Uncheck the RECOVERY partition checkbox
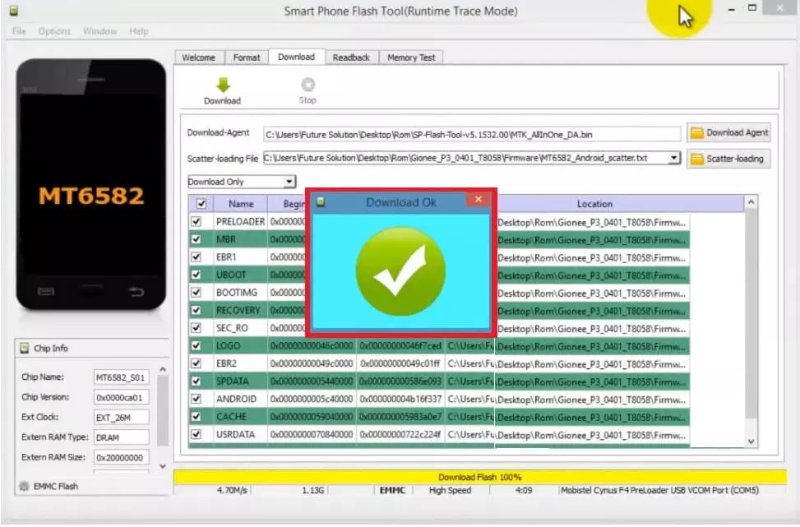800x527 pixels. [196, 310]
